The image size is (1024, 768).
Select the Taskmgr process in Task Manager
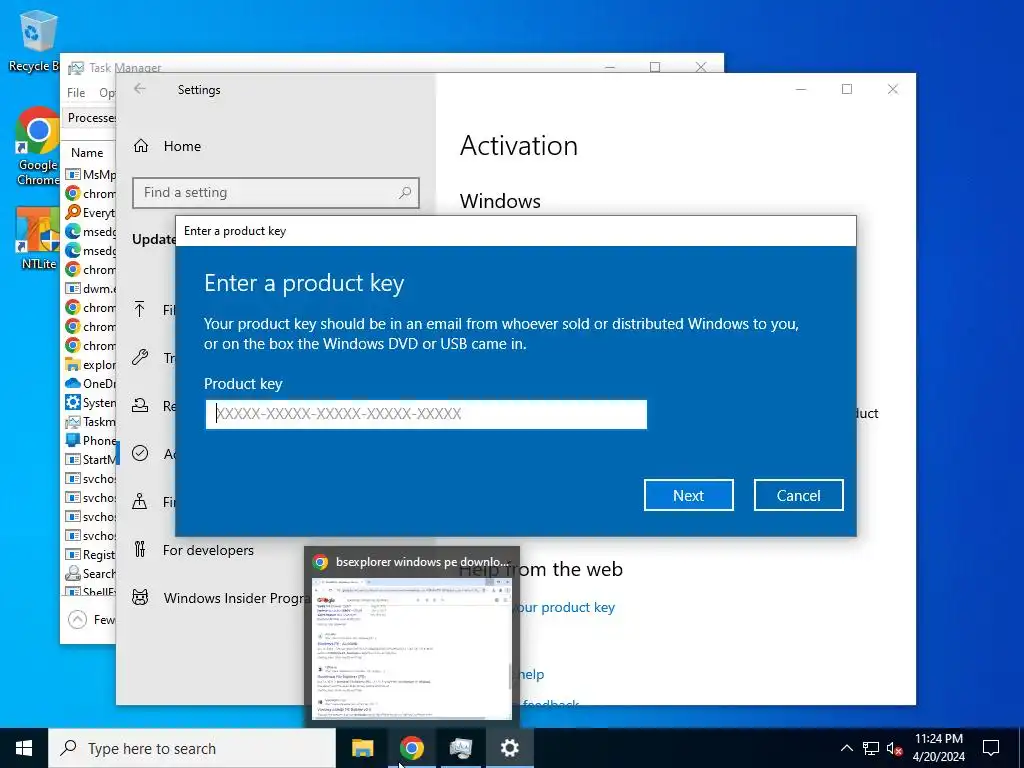pos(90,421)
